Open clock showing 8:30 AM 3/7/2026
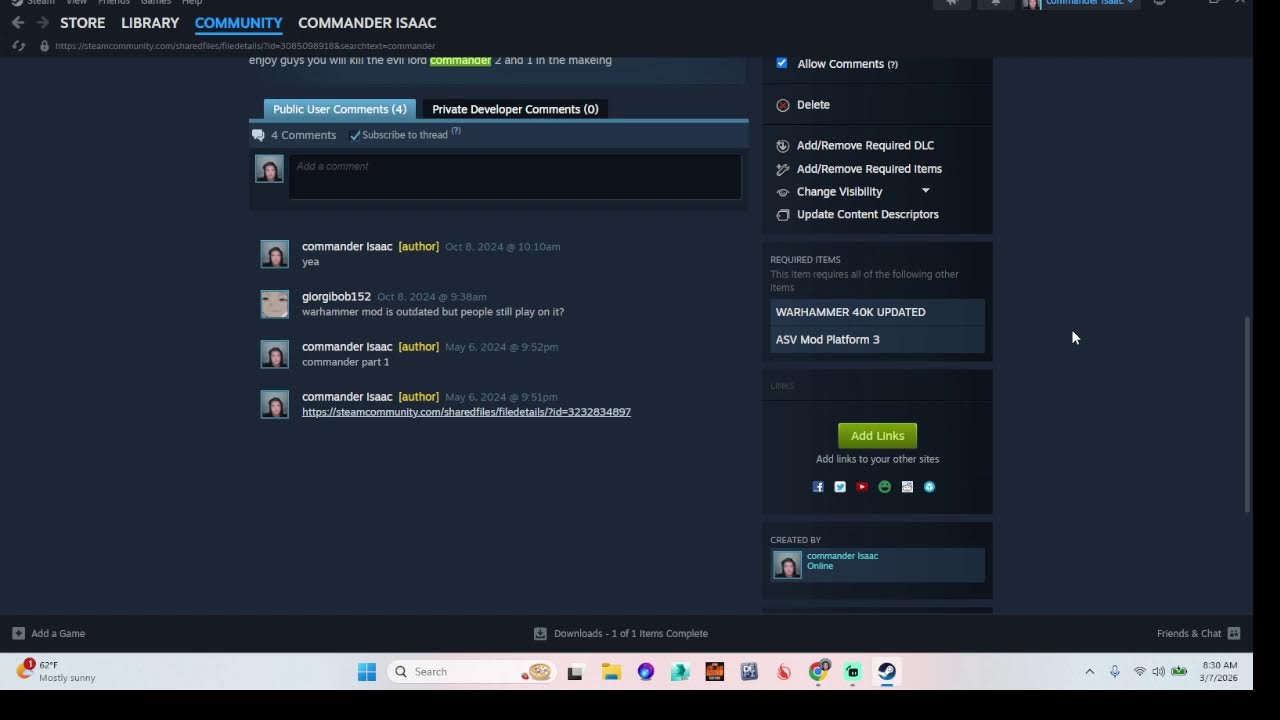 (x=1219, y=671)
